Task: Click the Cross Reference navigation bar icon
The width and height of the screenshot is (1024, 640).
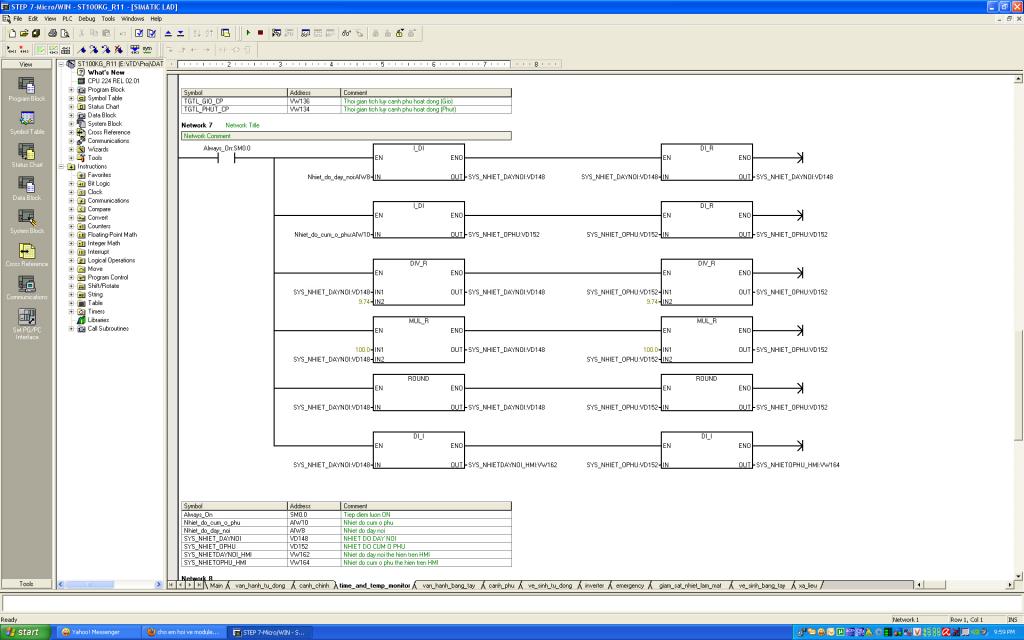Action: tap(26, 253)
